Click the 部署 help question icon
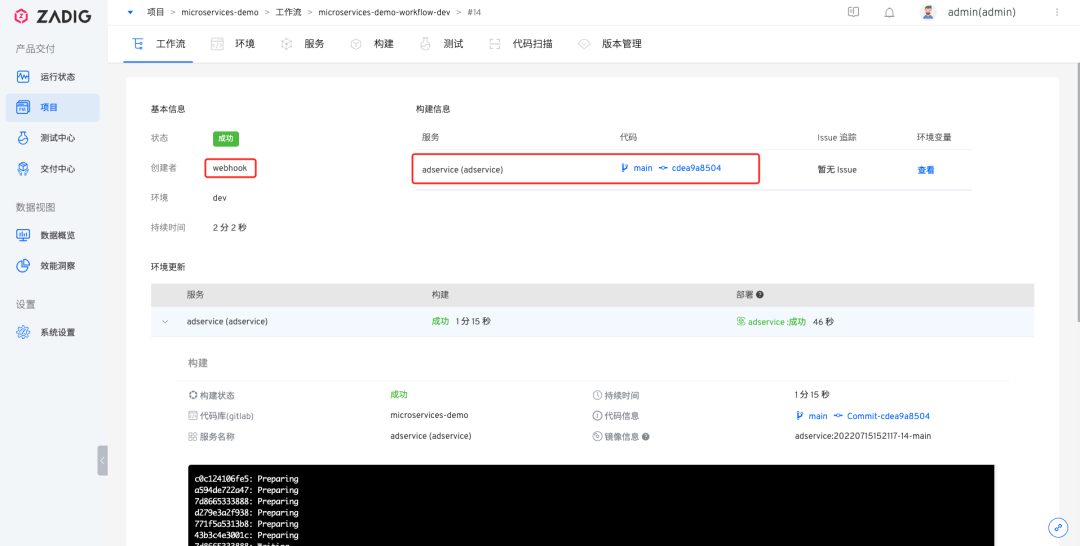Image resolution: width=1080 pixels, height=546 pixels. [x=760, y=294]
